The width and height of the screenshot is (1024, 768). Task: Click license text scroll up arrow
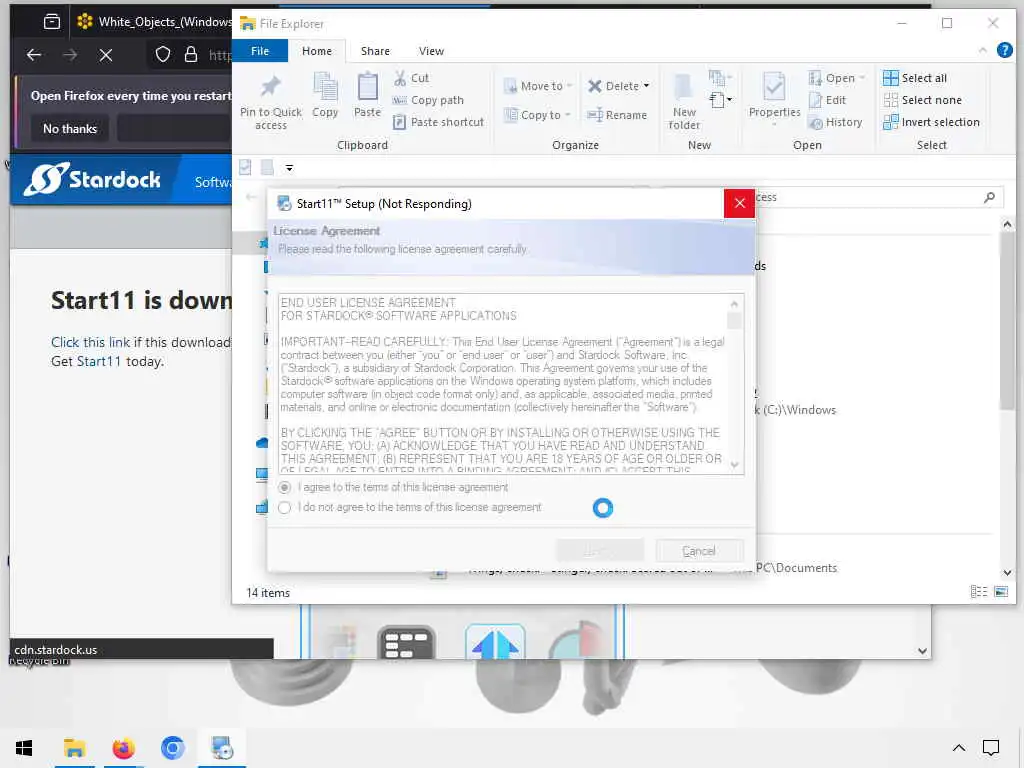[x=734, y=304]
